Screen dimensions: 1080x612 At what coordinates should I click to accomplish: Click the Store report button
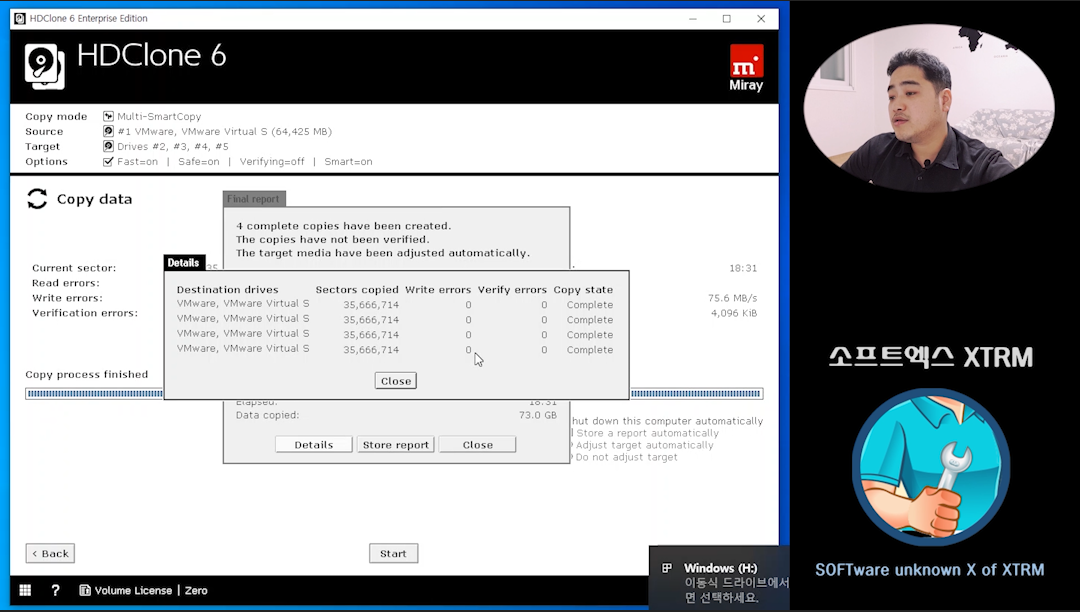pos(395,445)
